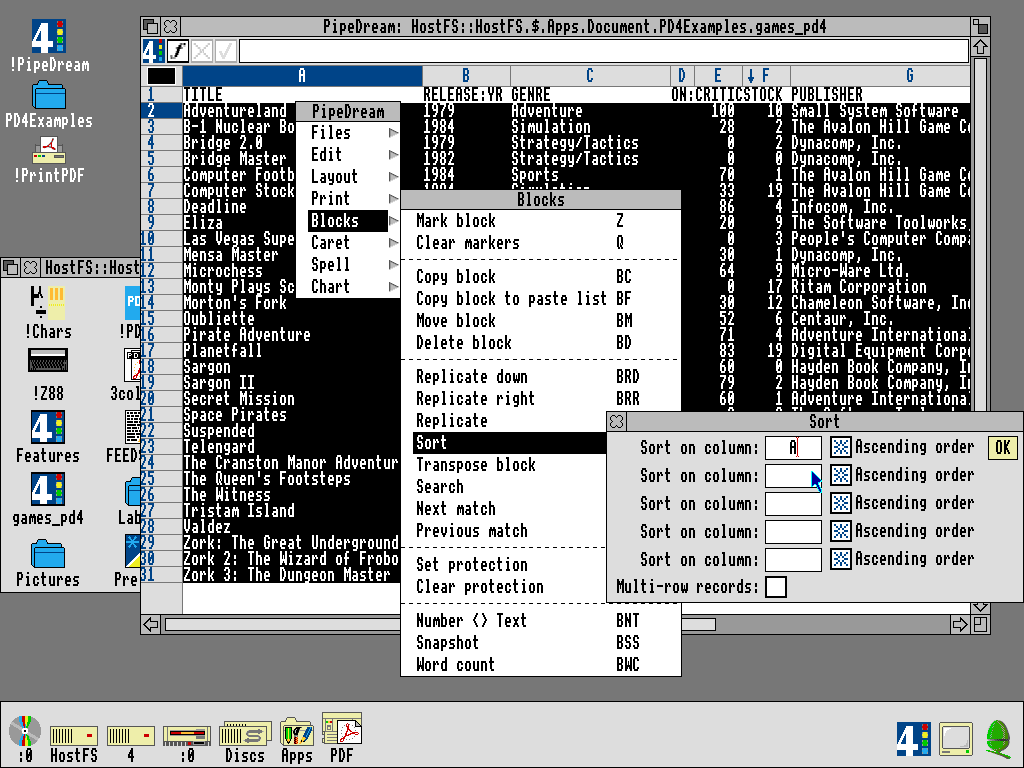This screenshot has height=768, width=1024.
Task: Click horizontal scrollbar left arrow
Action: [x=151, y=625]
